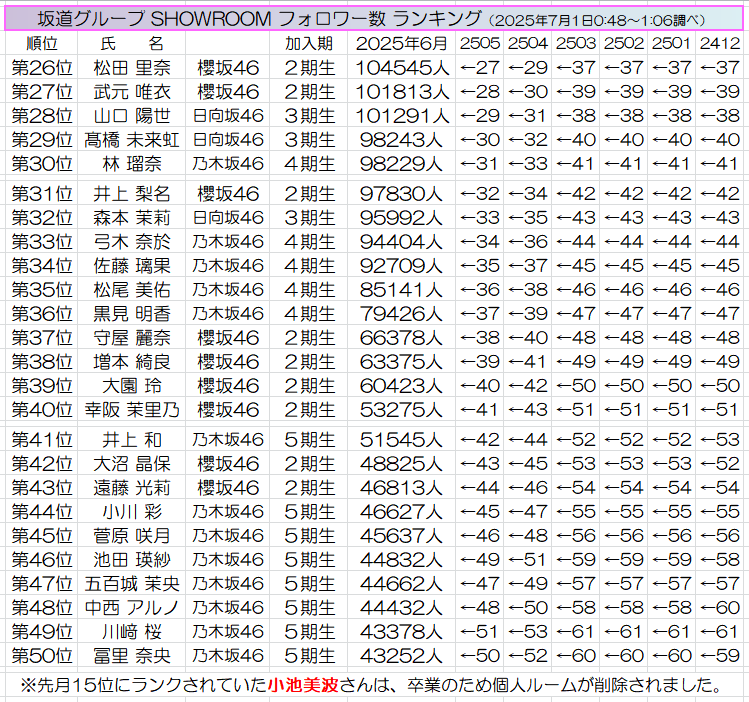Select the cell 44832人

(401, 559)
